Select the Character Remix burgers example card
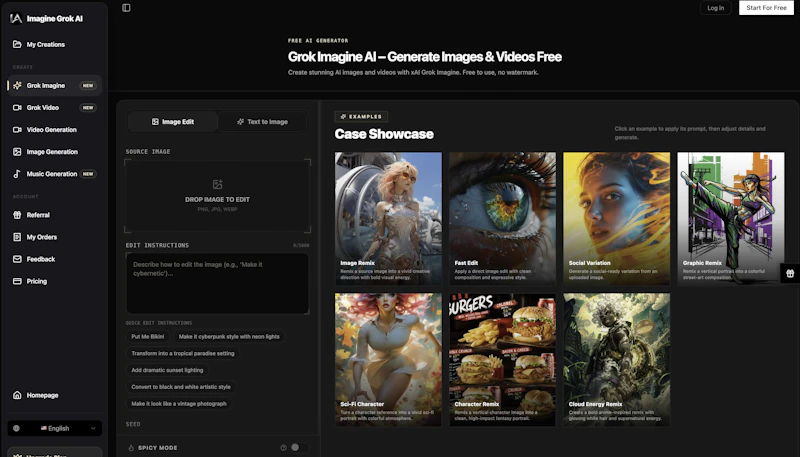 pos(503,359)
